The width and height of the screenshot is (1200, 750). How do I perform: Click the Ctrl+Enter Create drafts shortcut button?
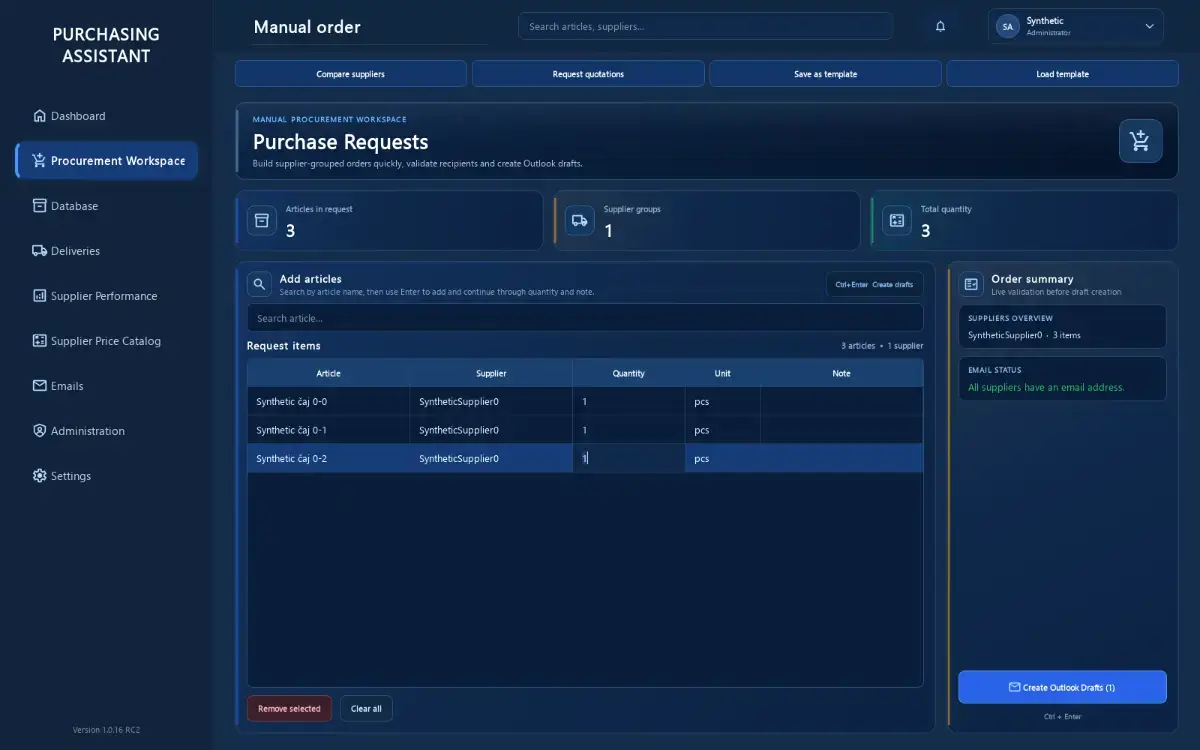click(x=874, y=284)
